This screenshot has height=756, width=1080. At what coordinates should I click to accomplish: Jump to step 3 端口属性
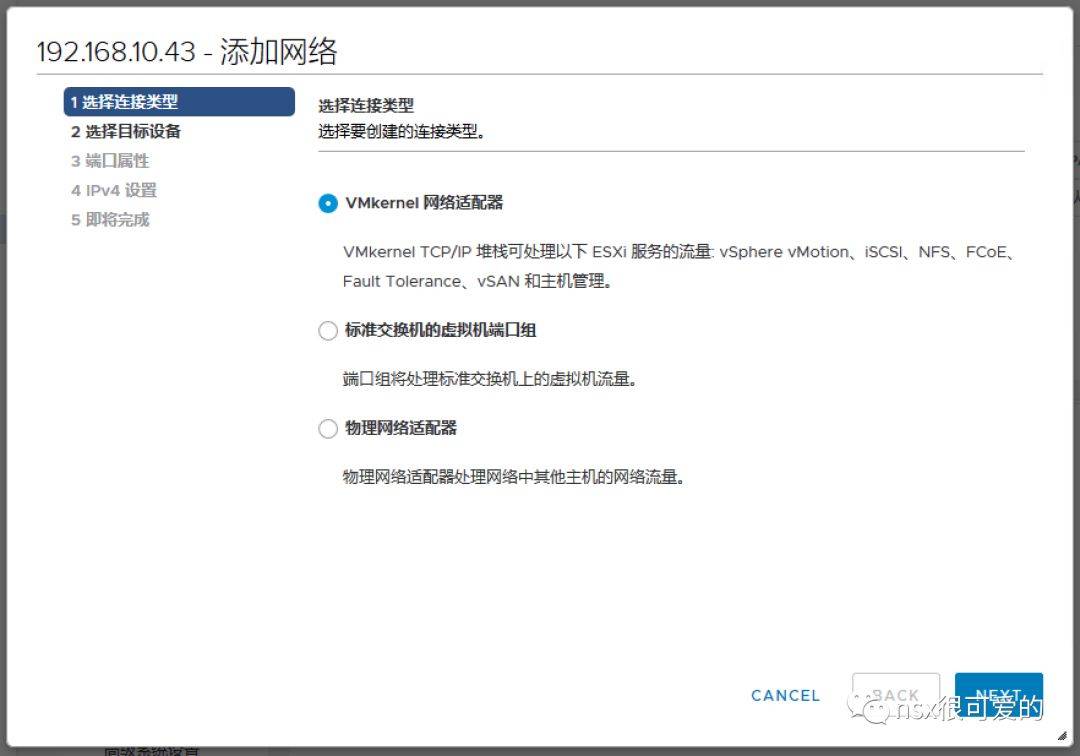tap(110, 161)
